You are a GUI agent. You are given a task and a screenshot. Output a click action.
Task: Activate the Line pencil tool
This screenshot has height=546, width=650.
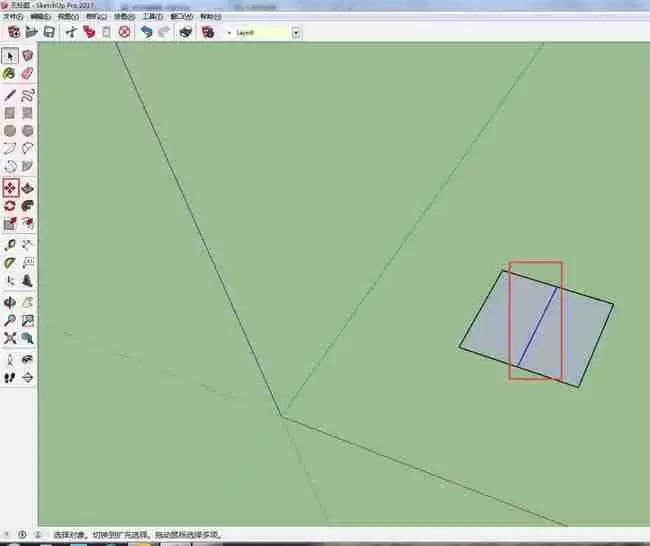click(10, 95)
